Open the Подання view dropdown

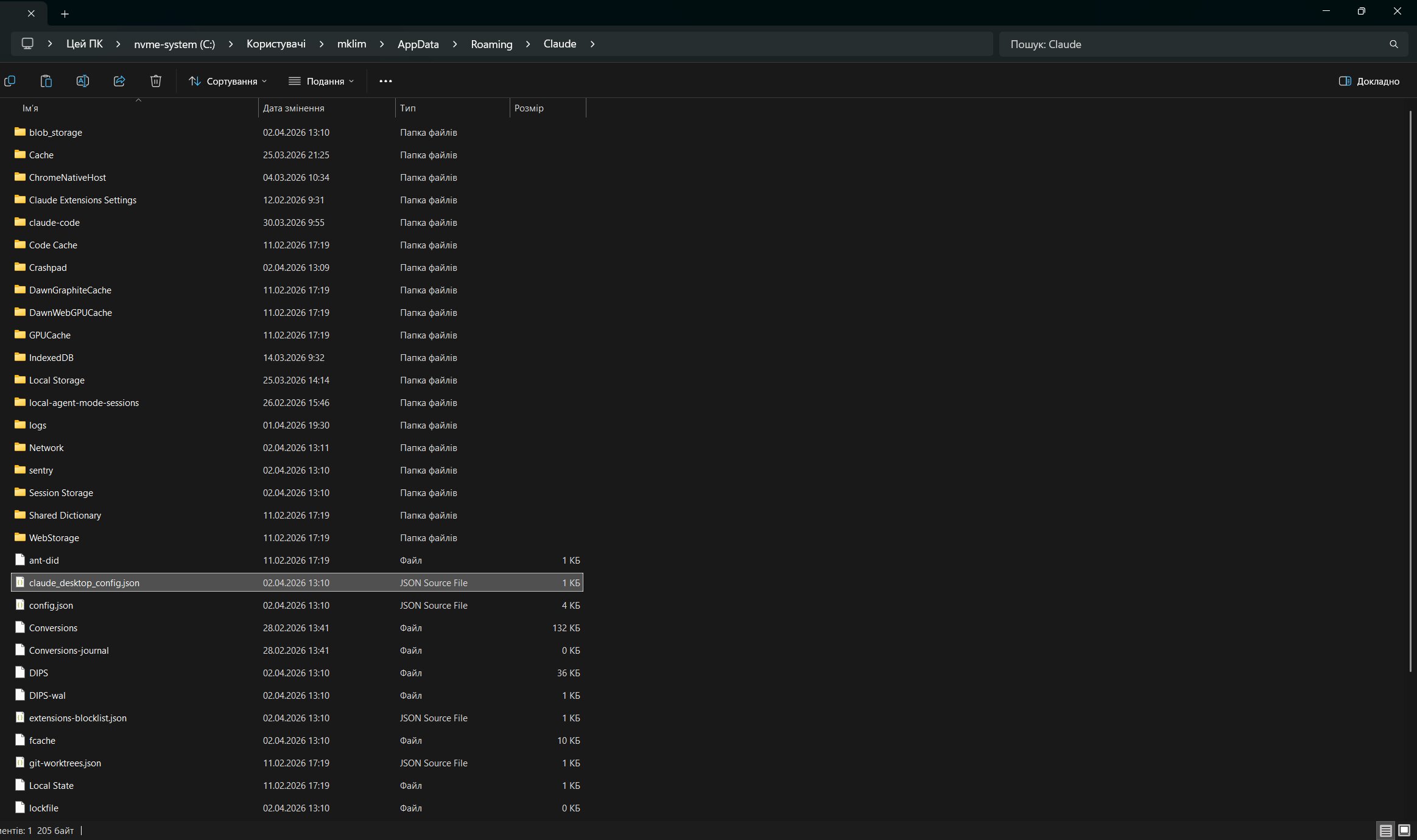(x=322, y=81)
